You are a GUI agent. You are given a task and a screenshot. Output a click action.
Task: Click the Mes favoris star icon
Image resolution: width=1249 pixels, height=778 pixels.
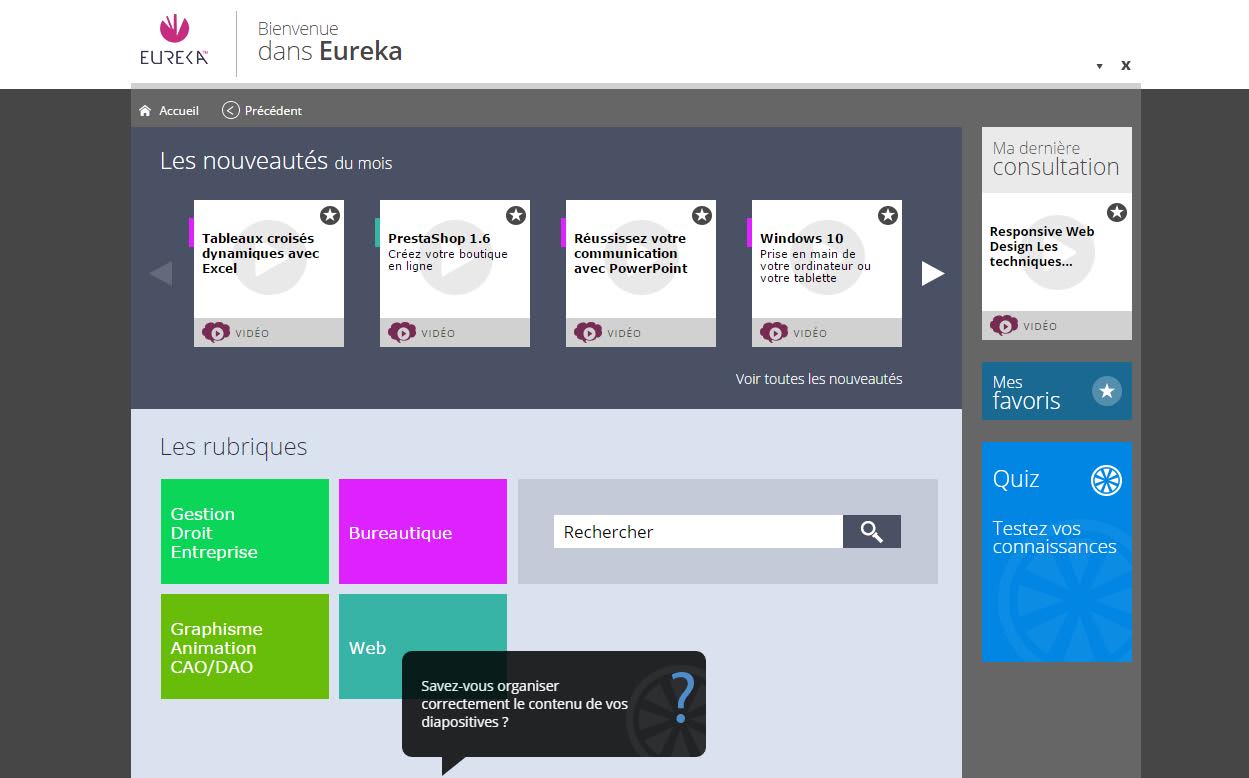click(x=1107, y=391)
